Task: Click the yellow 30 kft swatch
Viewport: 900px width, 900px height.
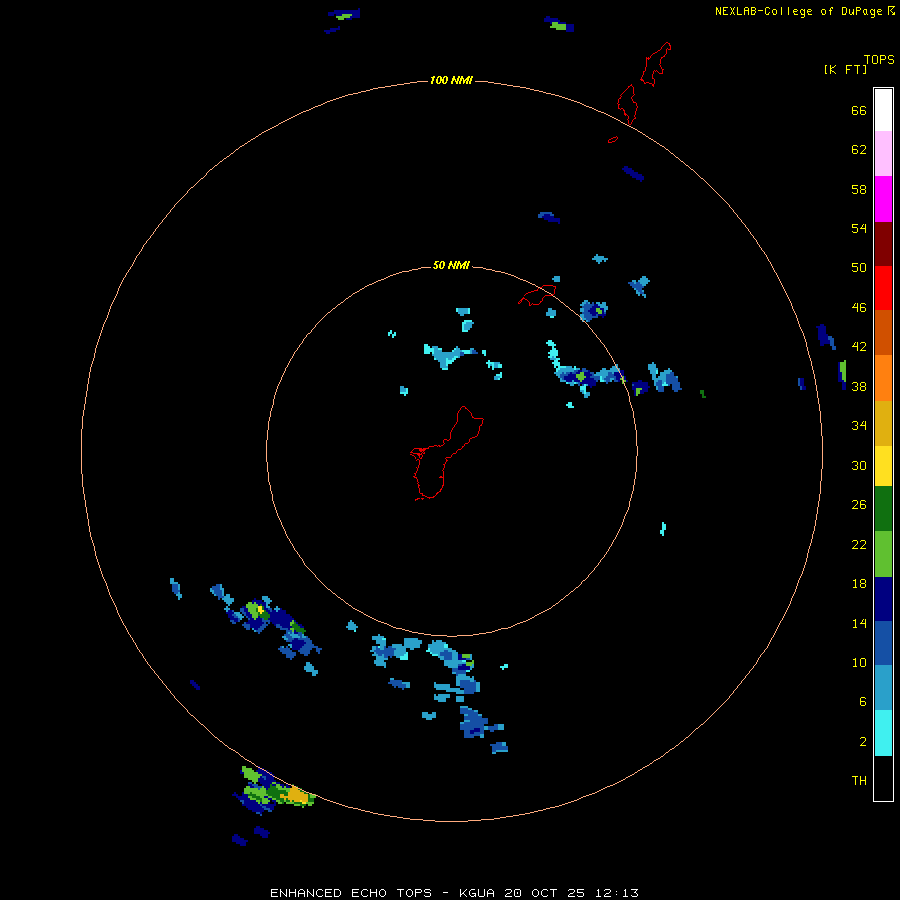Action: pyautogui.click(x=883, y=466)
